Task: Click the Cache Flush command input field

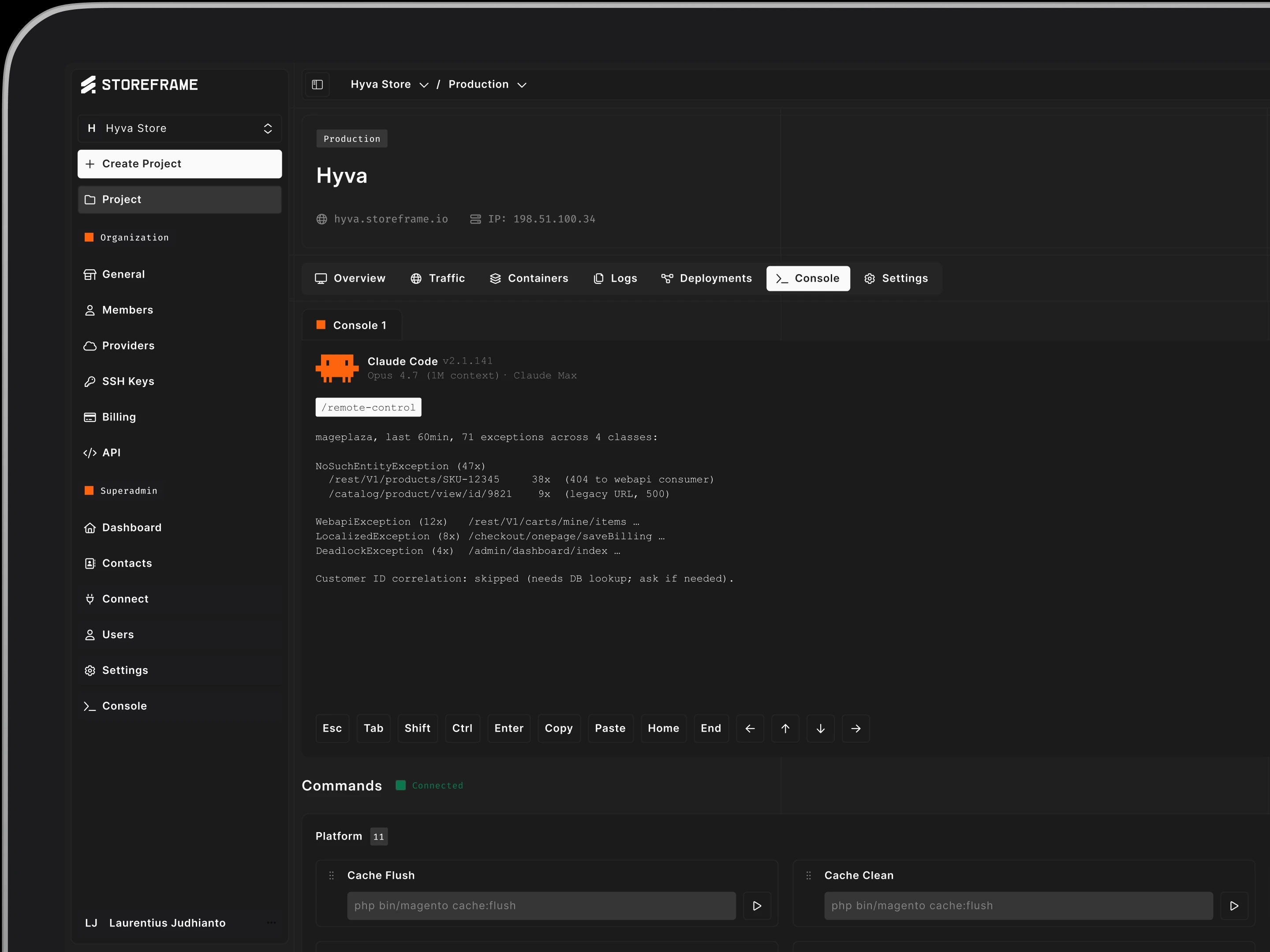Action: pos(542,906)
